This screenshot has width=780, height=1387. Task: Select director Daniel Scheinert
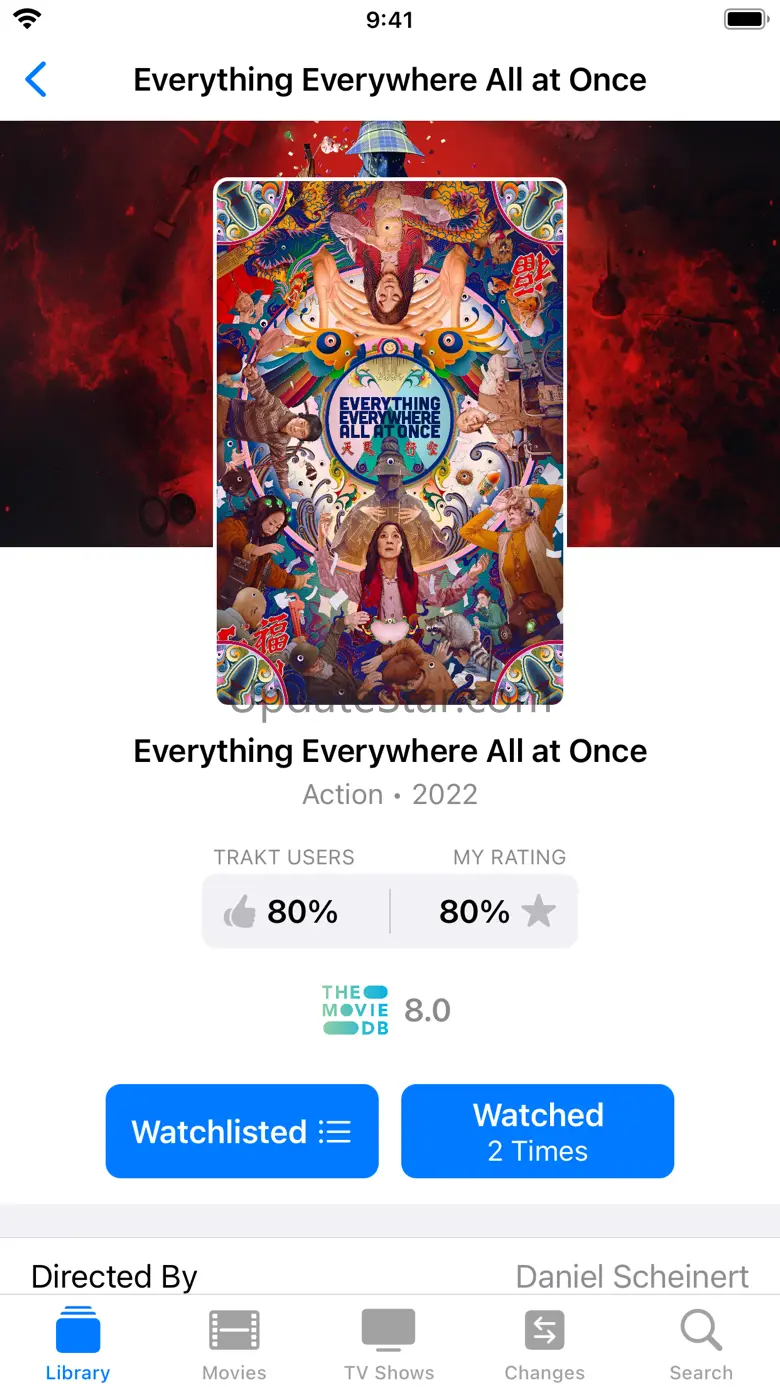pos(632,1276)
